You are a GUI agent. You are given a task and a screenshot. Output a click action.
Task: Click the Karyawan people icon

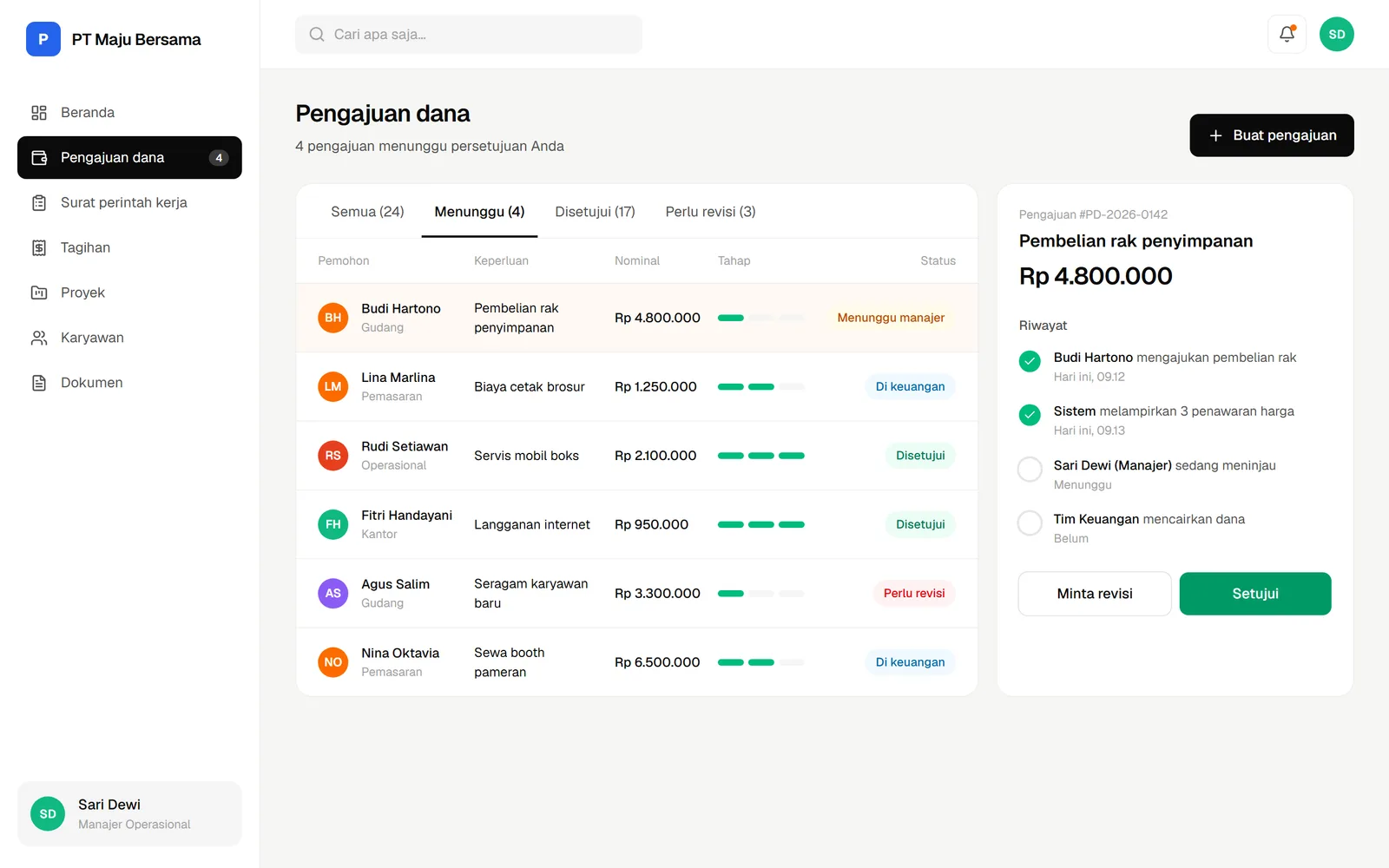[x=39, y=338]
